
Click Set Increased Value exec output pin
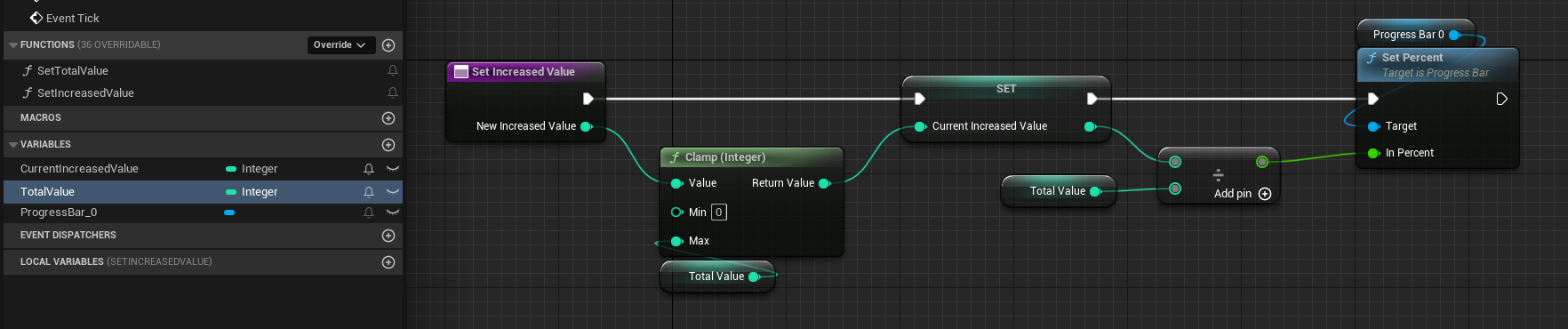pyautogui.click(x=588, y=99)
